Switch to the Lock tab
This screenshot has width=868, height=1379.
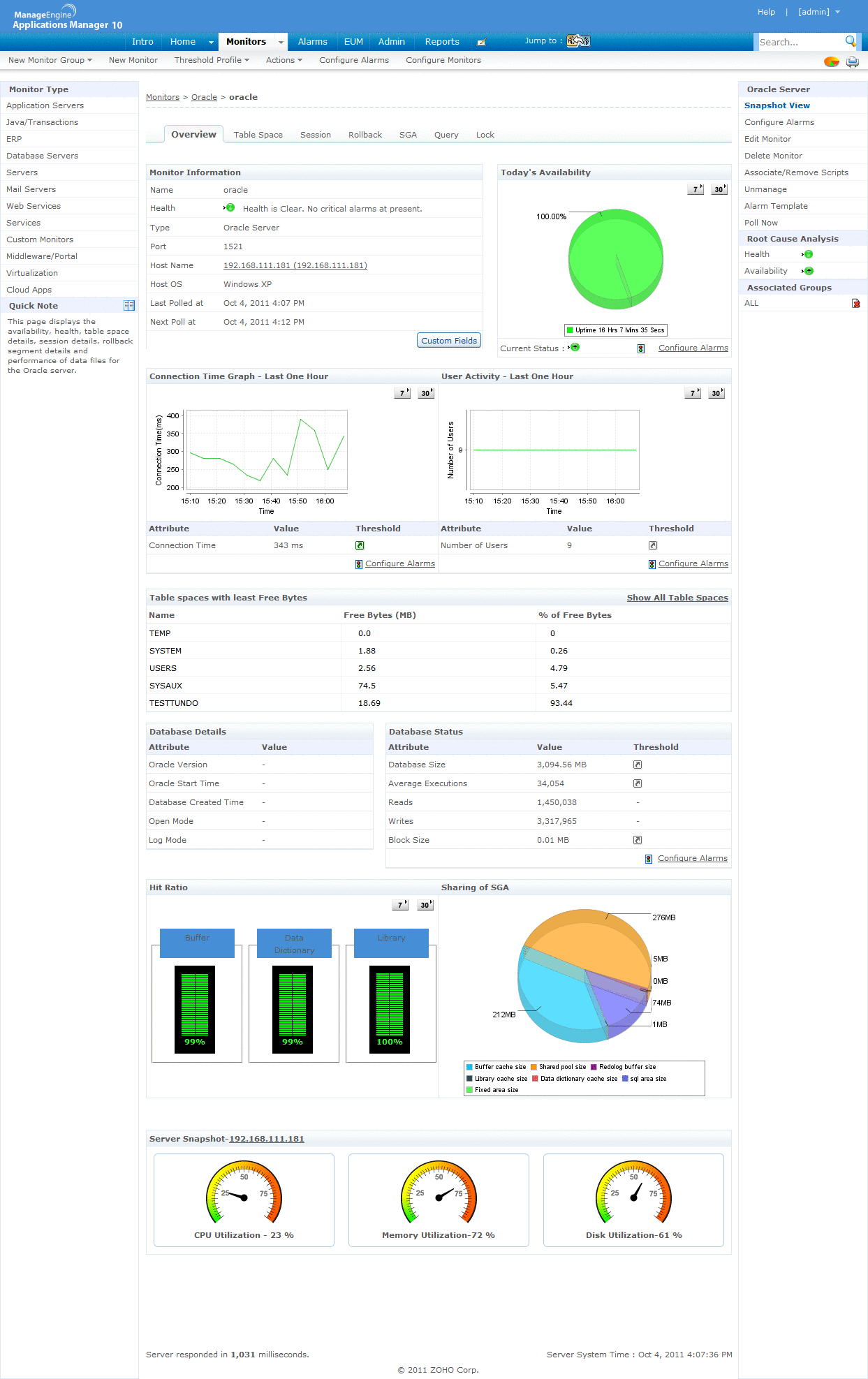[x=485, y=135]
